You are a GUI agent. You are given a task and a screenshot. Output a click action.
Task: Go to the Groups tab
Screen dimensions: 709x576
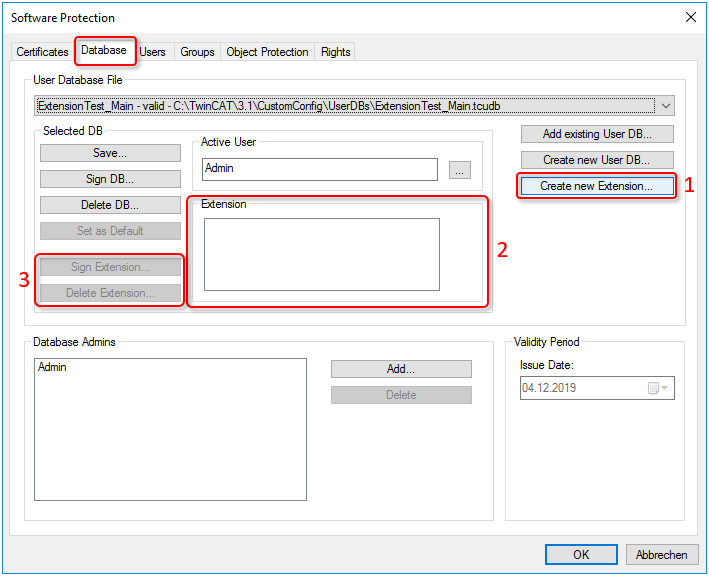click(x=197, y=52)
